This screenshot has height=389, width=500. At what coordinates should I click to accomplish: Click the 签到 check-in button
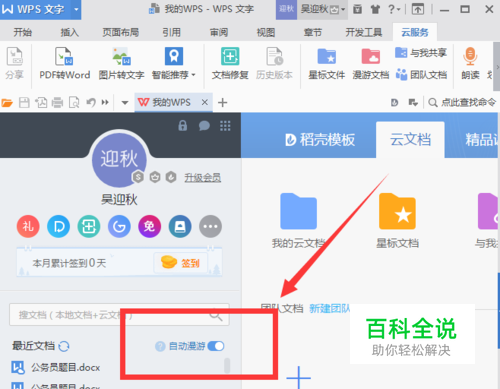tap(181, 263)
